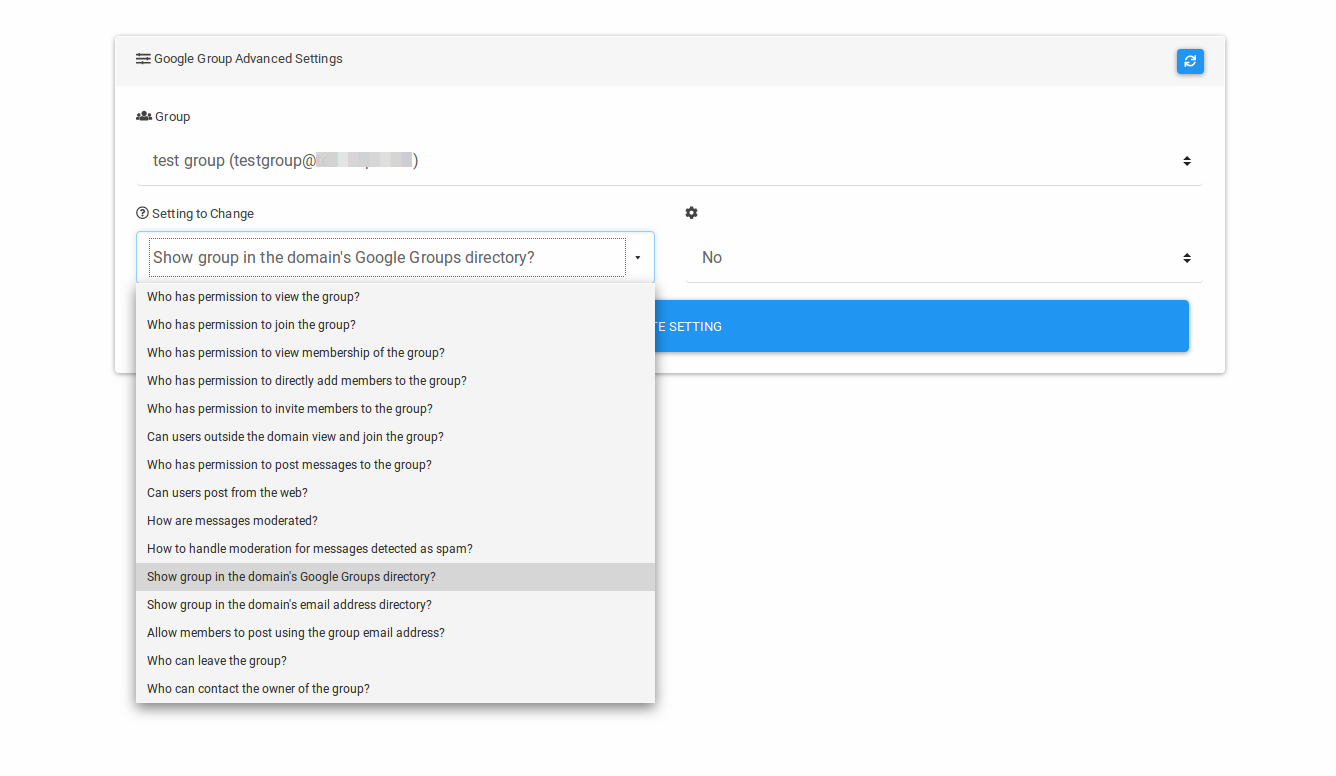Click the question mark icon by Setting to Change
The image size is (1336, 776).
[142, 213]
